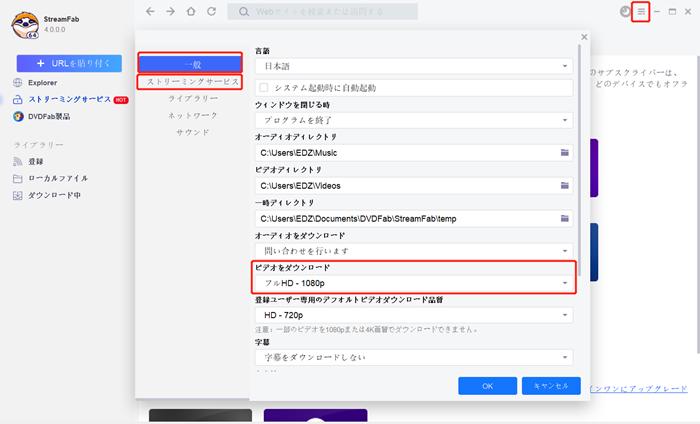The width and height of the screenshot is (700, 424).
Task: Click the Explorer globe icon
Action: pos(18,83)
